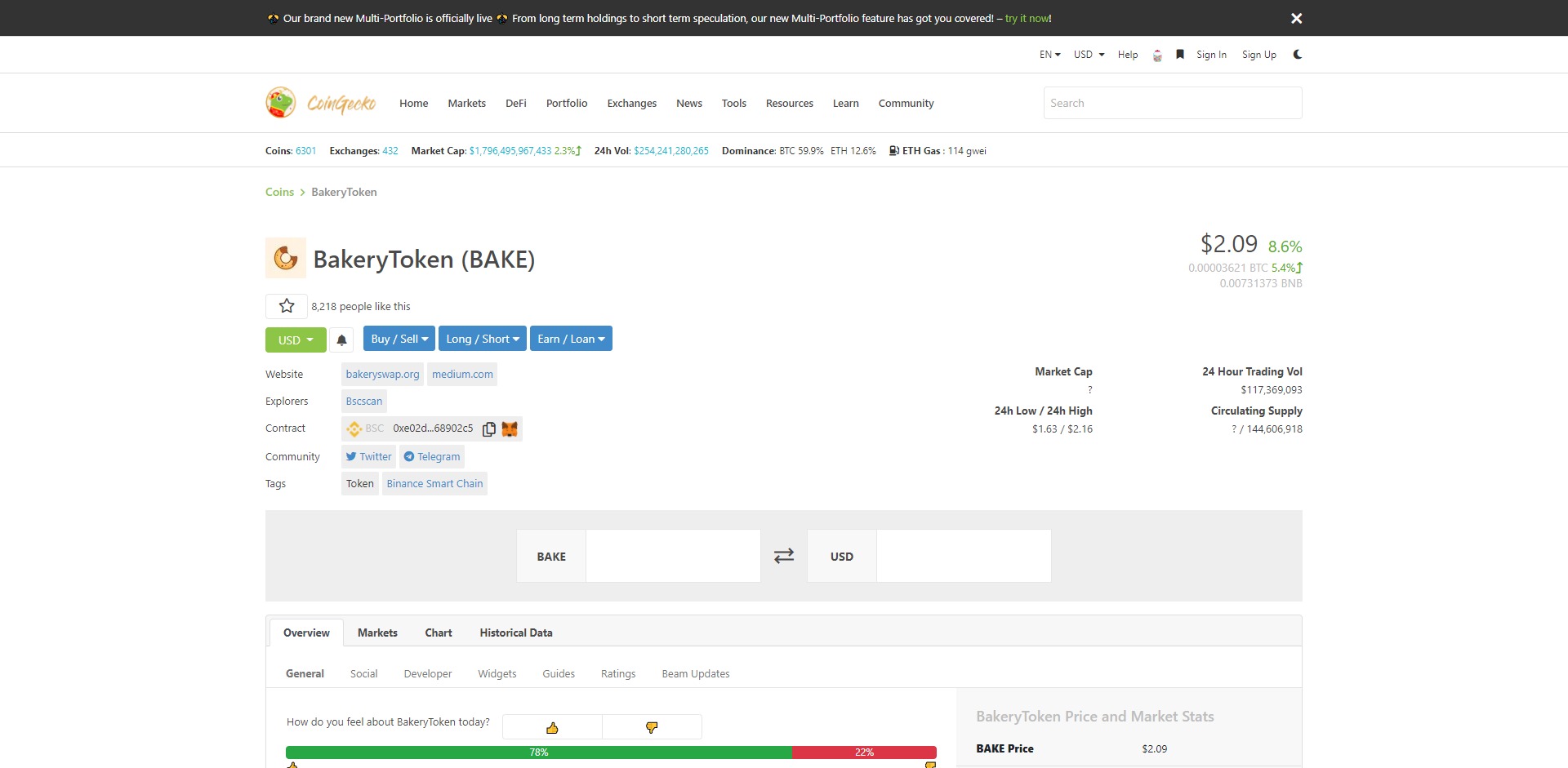The image size is (1568, 768).
Task: Click the 24h Vol value
Action: pos(671,151)
